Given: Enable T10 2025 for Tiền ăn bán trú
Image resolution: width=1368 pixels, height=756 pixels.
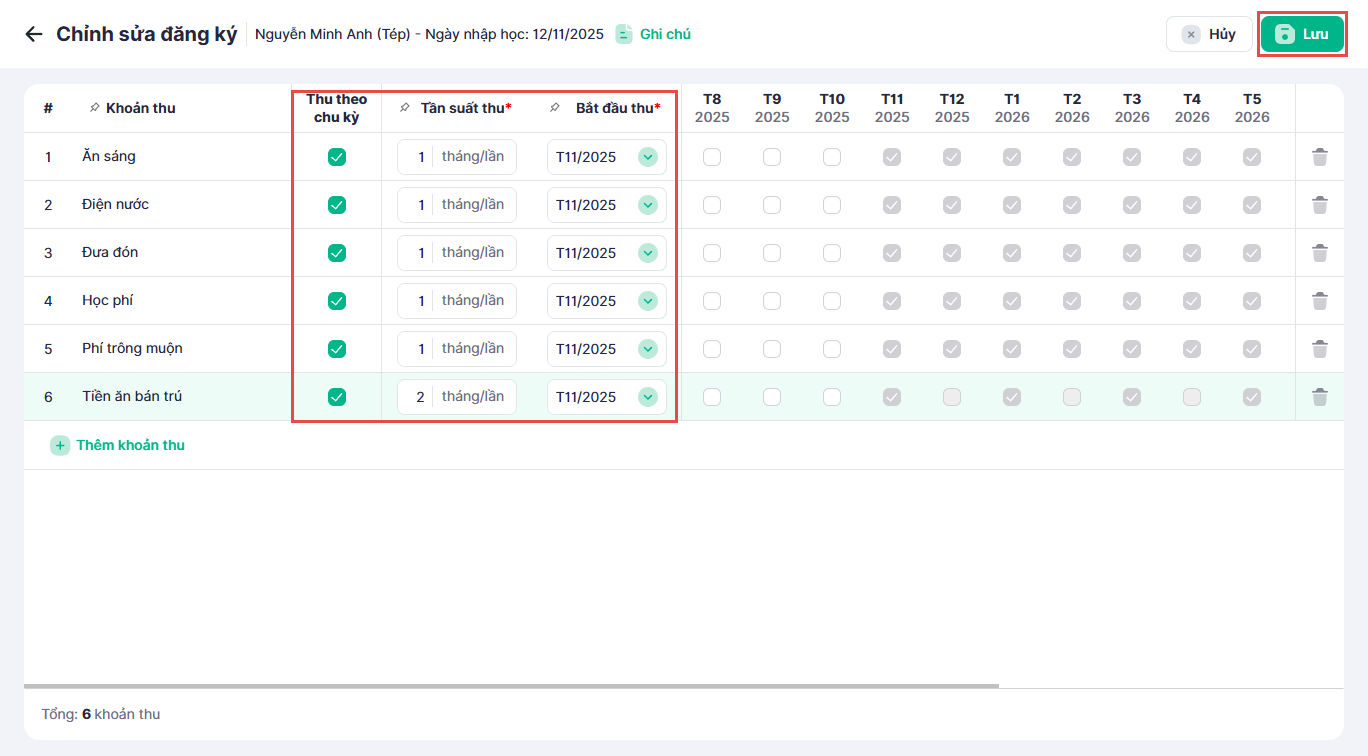Looking at the screenshot, I should point(832,397).
